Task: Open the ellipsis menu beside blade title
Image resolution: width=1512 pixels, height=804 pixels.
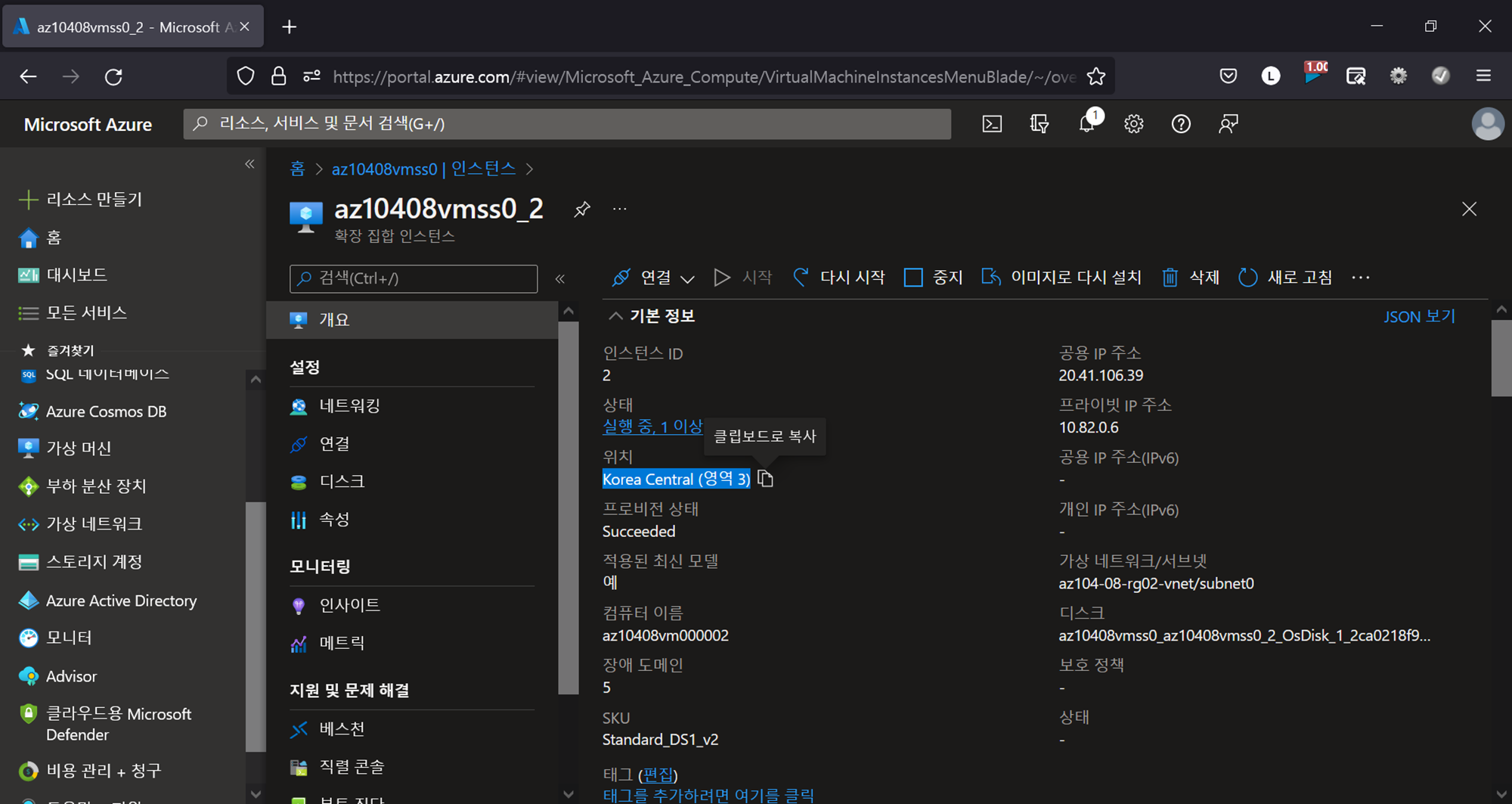Action: click(620, 209)
